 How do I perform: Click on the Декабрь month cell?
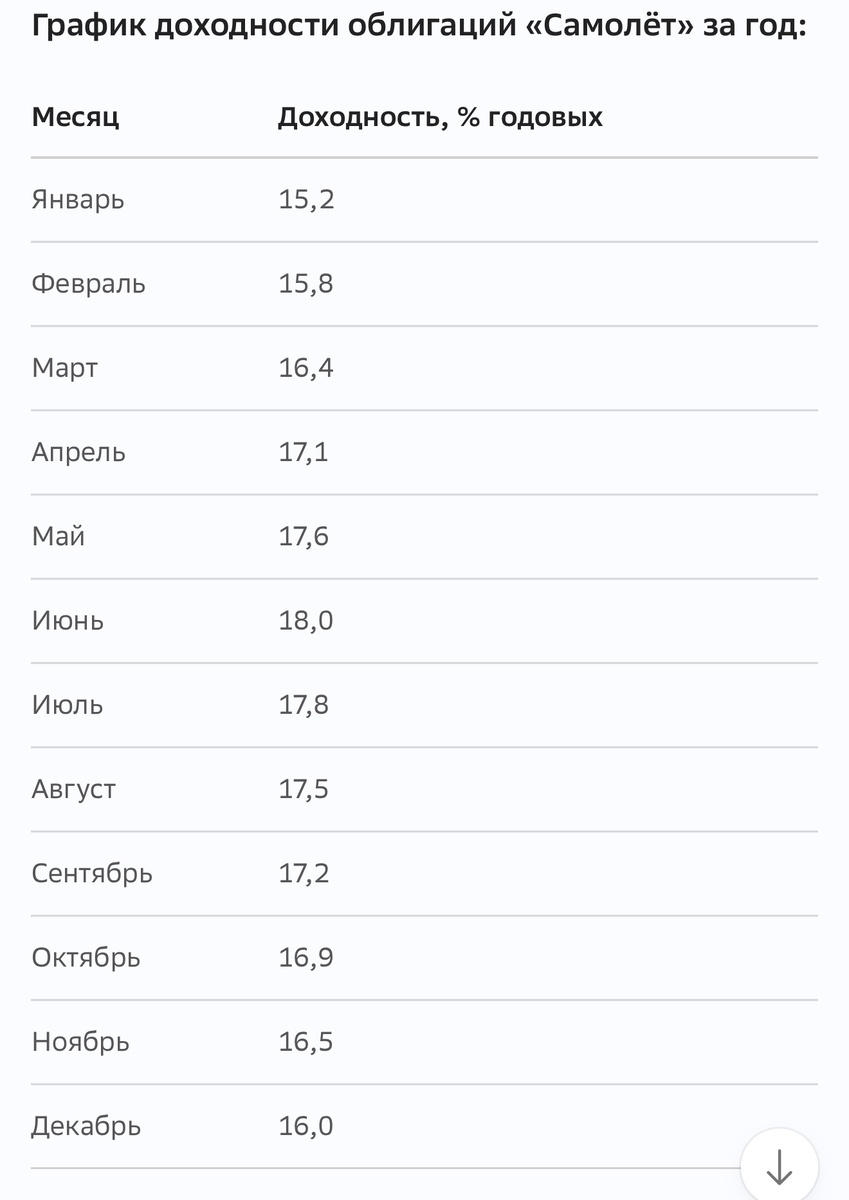click(86, 1127)
